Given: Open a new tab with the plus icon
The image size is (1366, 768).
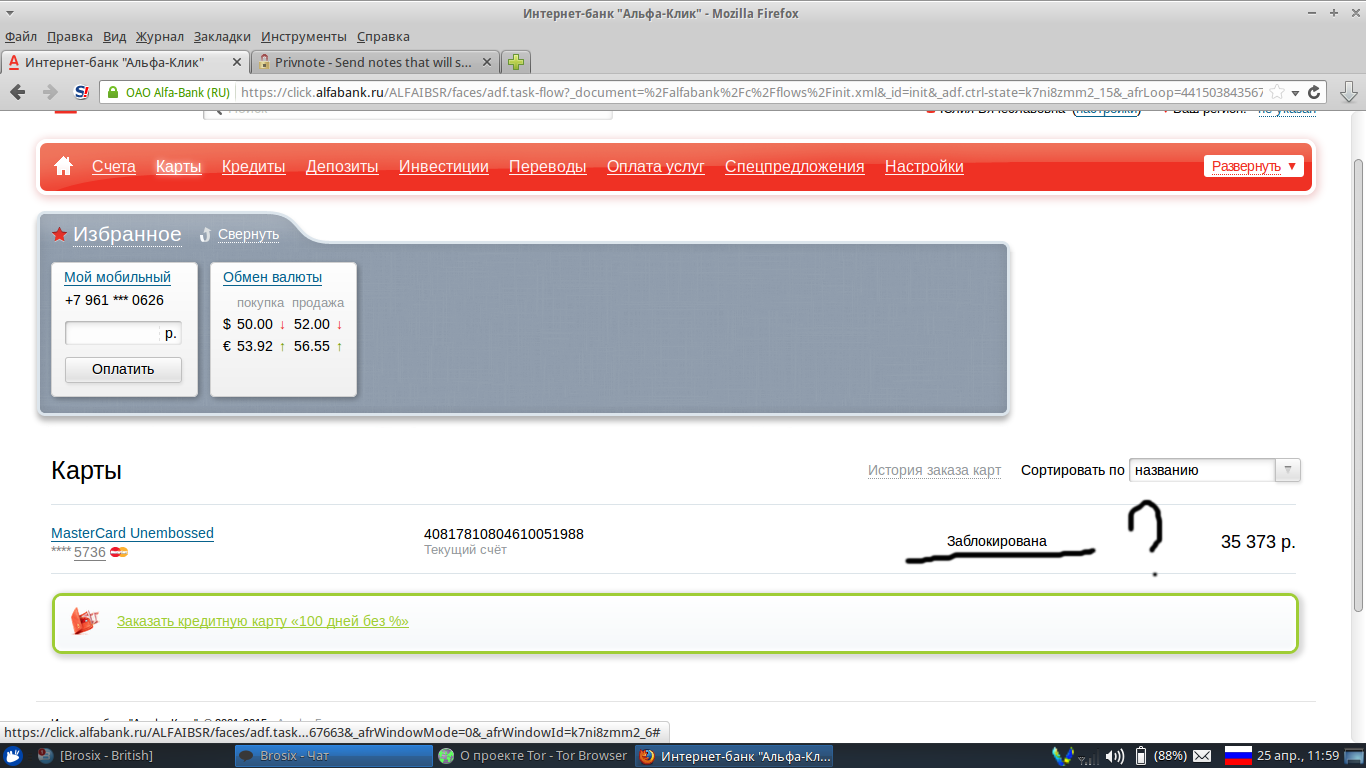Looking at the screenshot, I should point(515,62).
